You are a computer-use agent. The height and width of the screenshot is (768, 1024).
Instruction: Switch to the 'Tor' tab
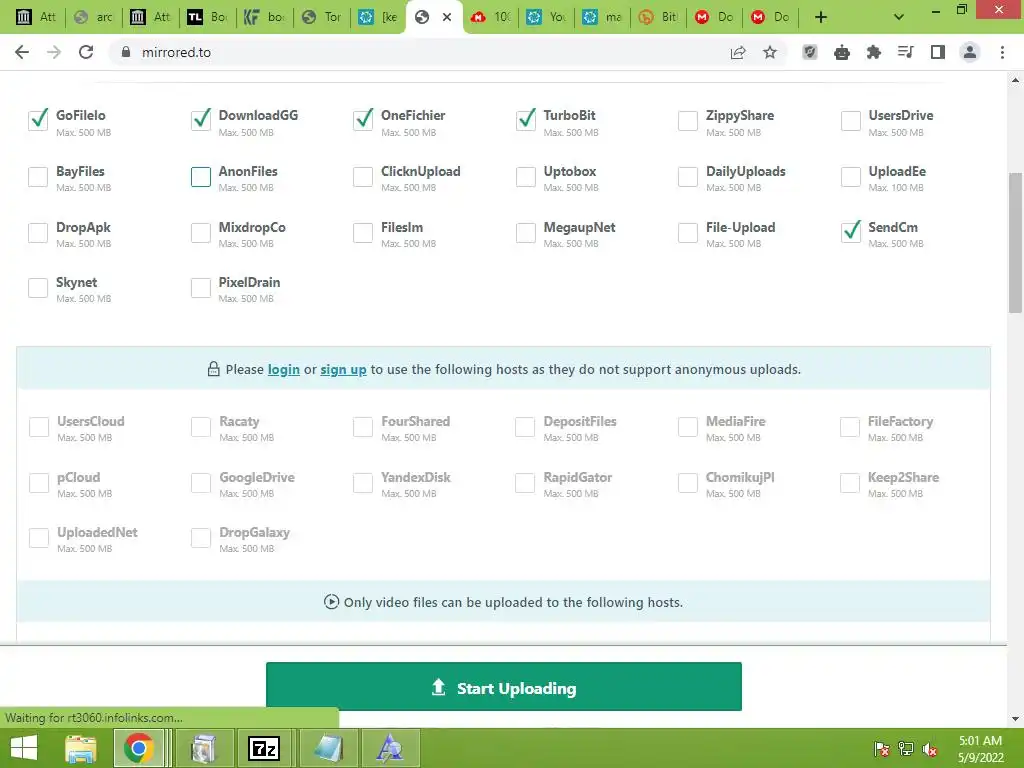322,17
